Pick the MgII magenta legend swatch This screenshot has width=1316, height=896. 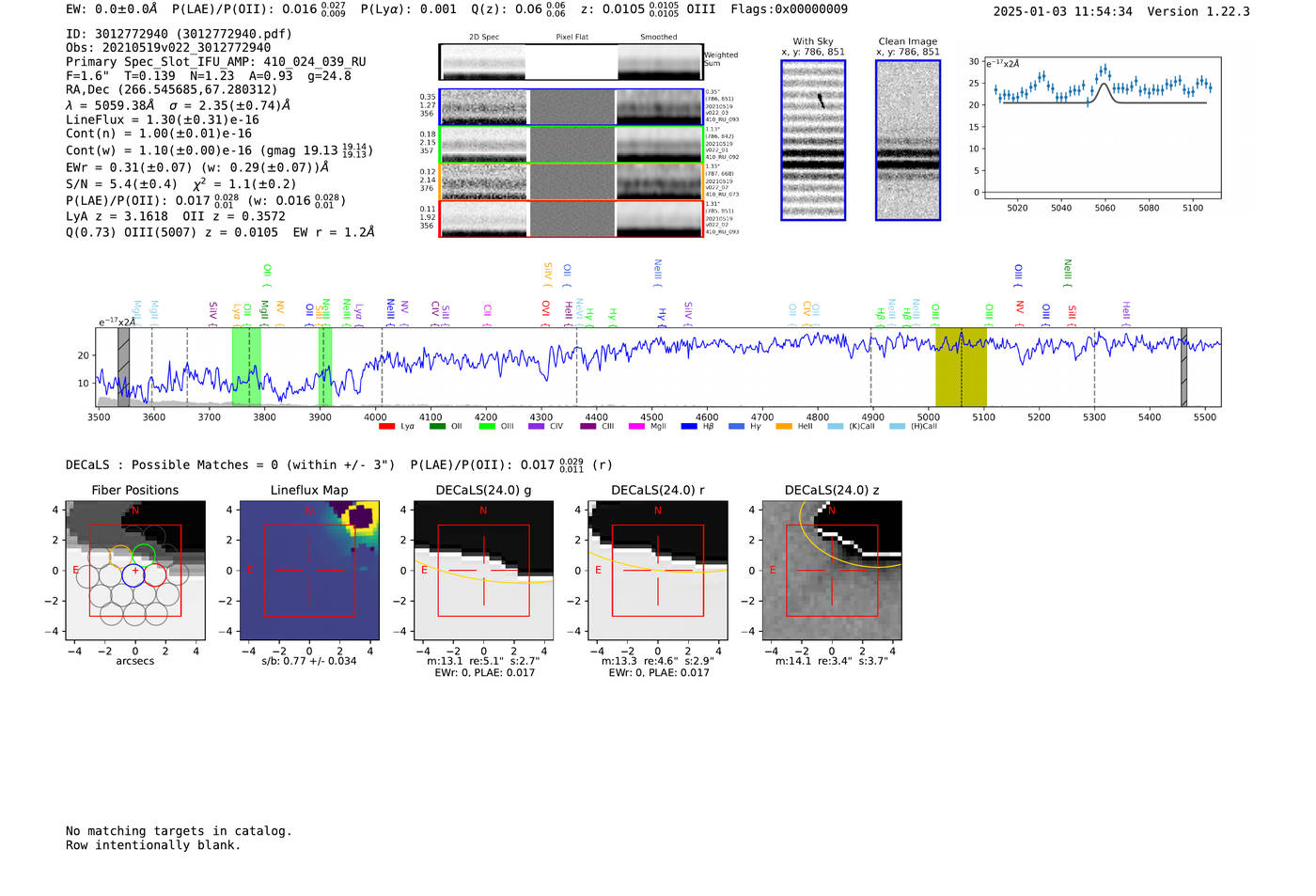click(636, 427)
